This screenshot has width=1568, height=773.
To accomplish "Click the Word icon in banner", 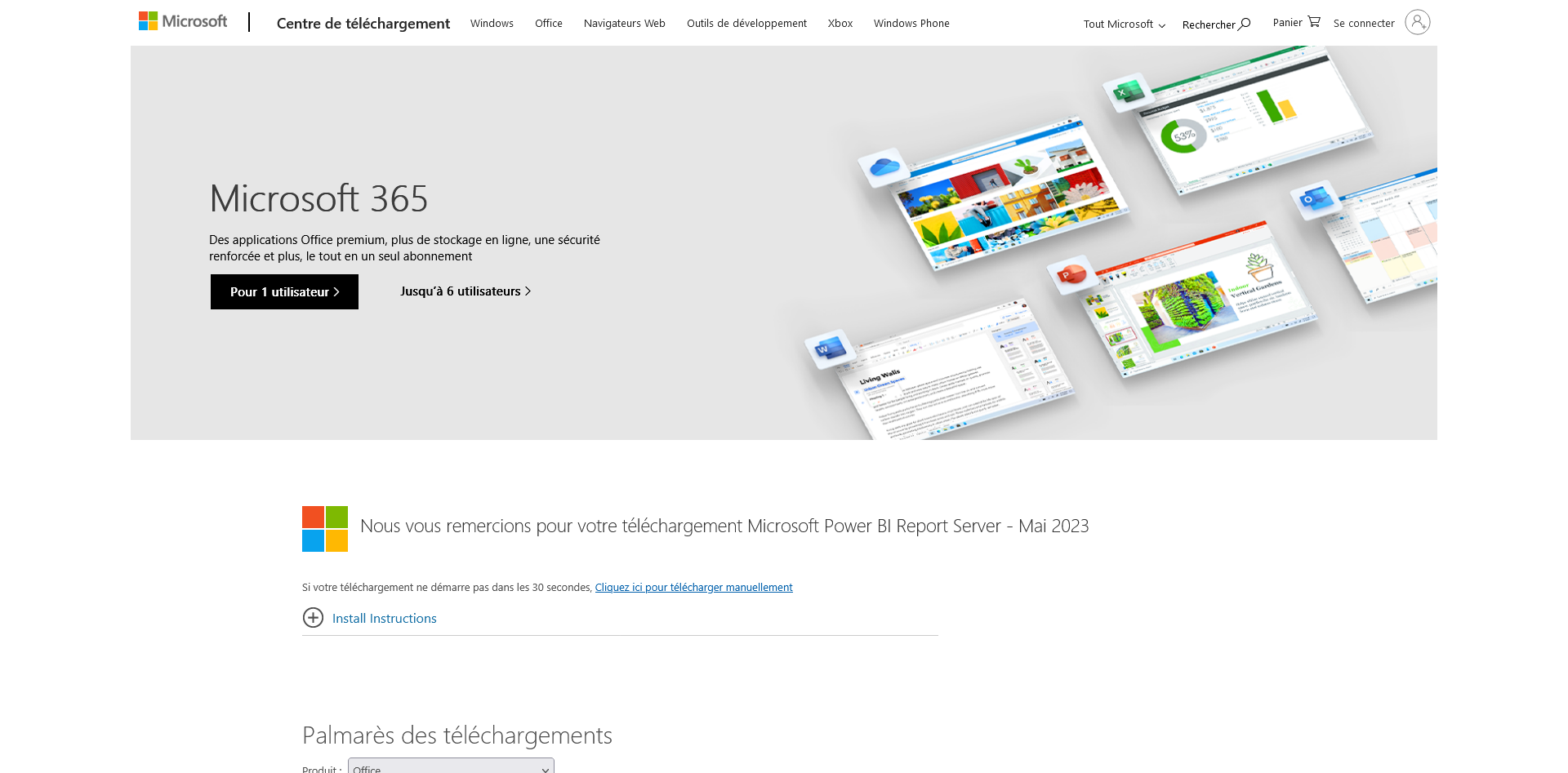I will point(831,349).
